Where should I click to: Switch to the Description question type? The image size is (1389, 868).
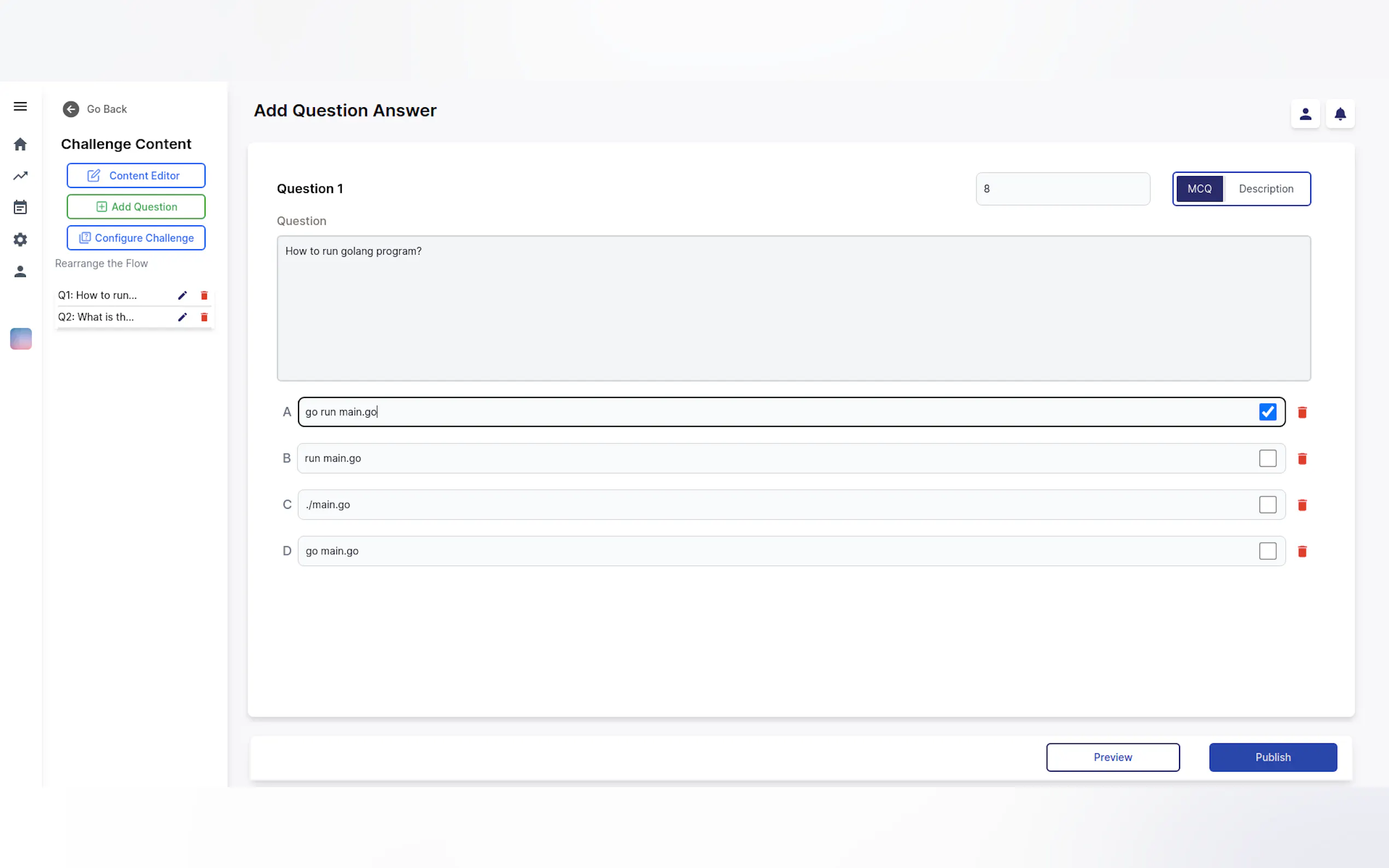click(1265, 189)
